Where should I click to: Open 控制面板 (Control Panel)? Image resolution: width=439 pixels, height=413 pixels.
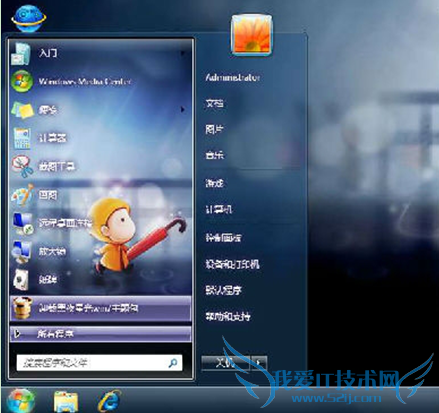coord(223,237)
